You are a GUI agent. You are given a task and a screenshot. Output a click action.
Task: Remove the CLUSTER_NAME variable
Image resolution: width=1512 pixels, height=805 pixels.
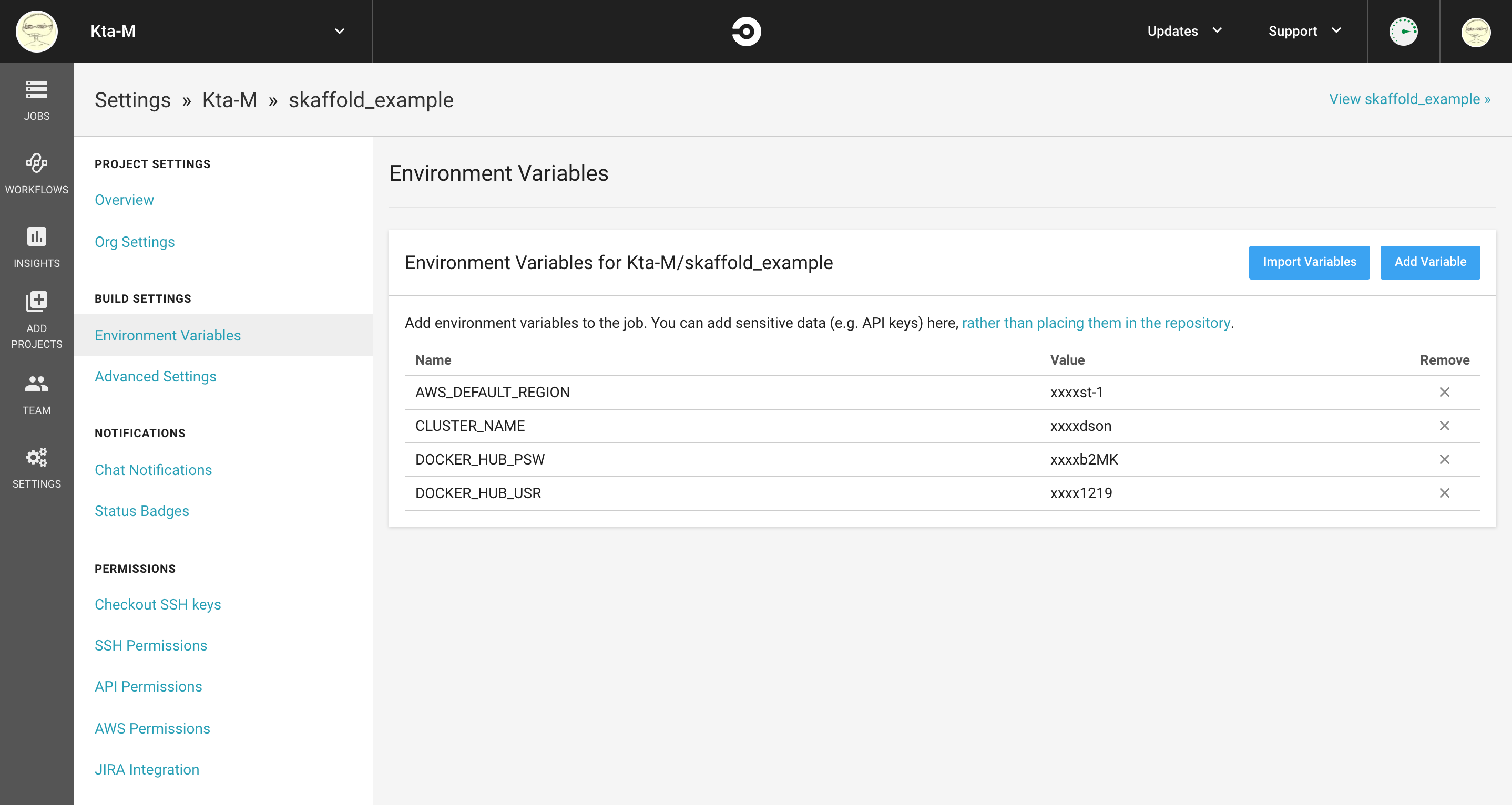1445,426
